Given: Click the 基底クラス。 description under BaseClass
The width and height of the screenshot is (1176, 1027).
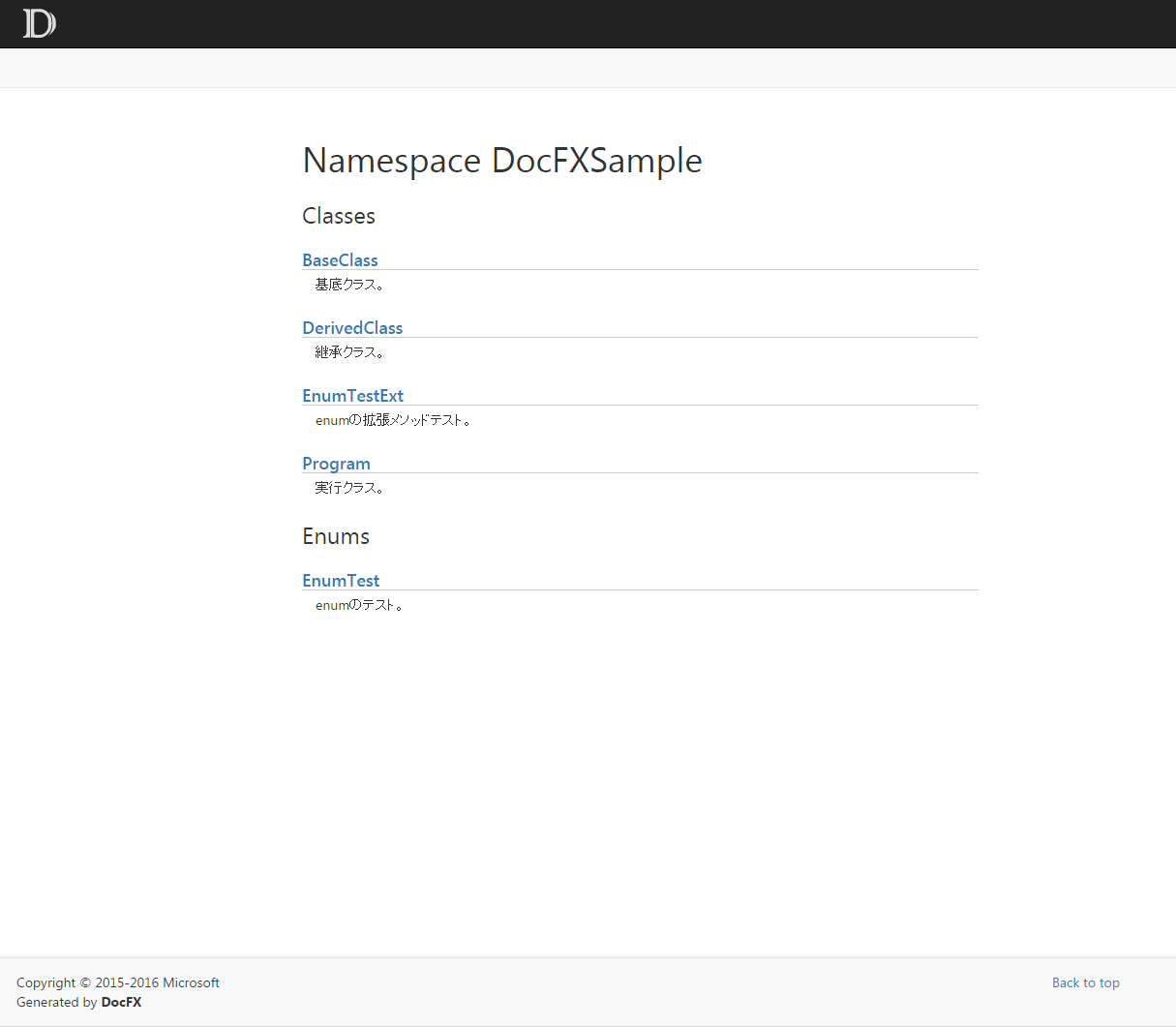Looking at the screenshot, I should 349,285.
